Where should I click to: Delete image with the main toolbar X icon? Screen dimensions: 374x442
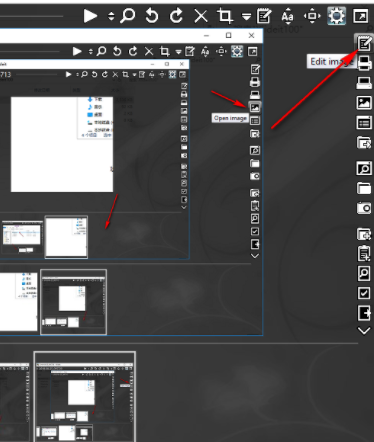201,16
